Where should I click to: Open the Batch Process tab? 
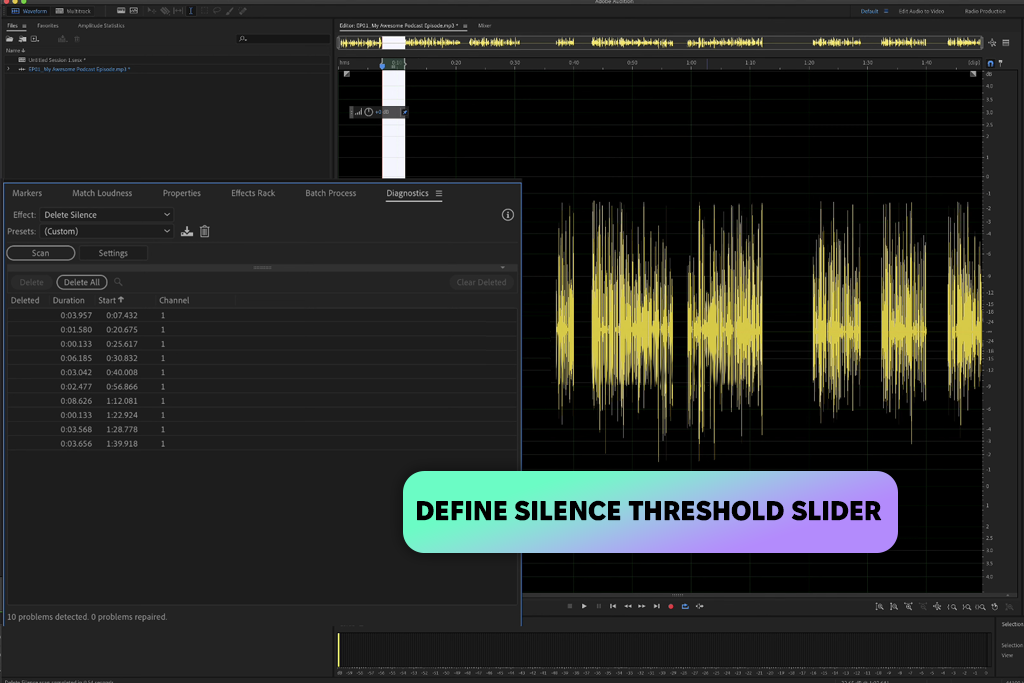[330, 193]
